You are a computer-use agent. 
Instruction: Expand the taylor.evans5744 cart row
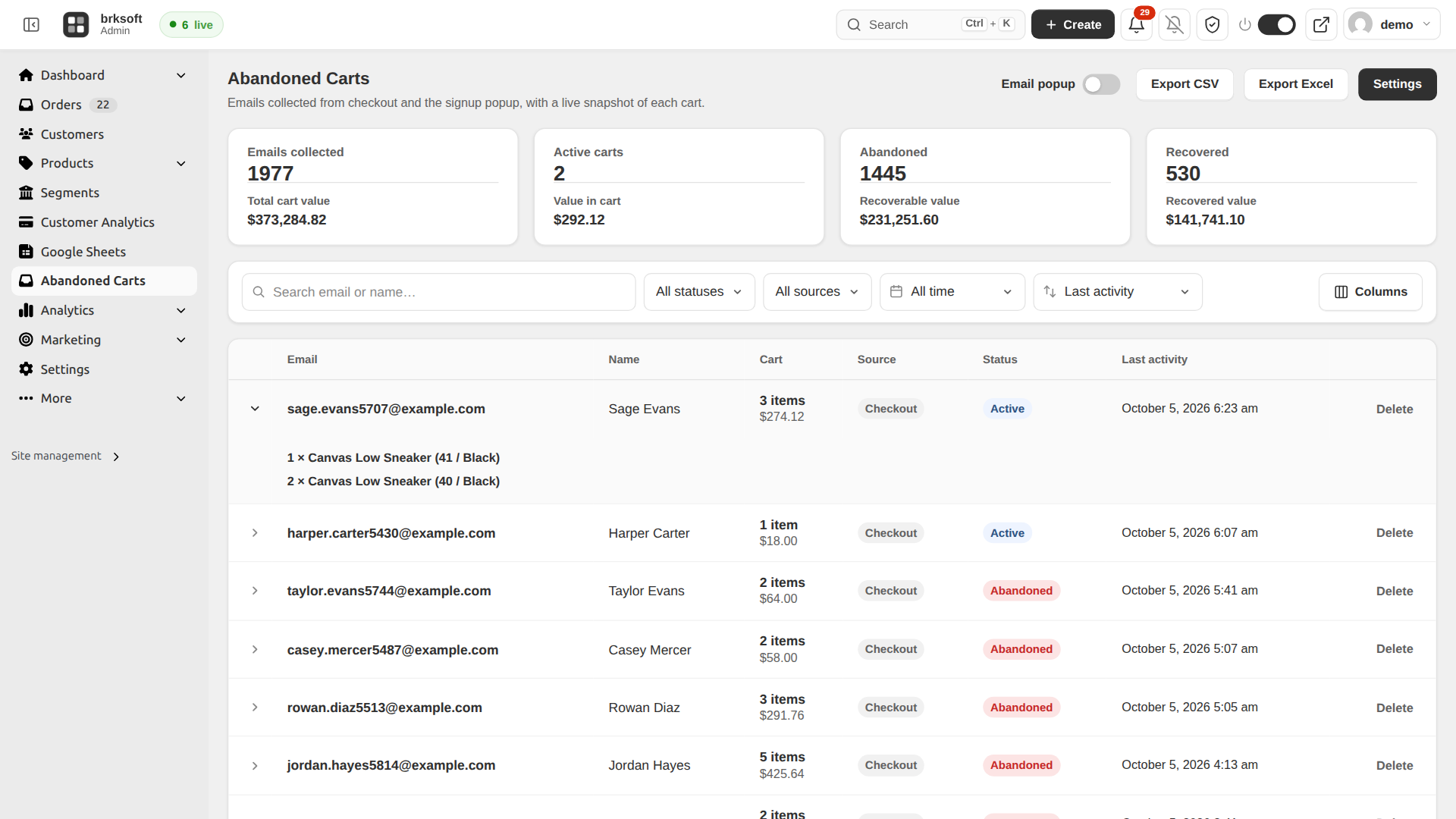point(255,591)
